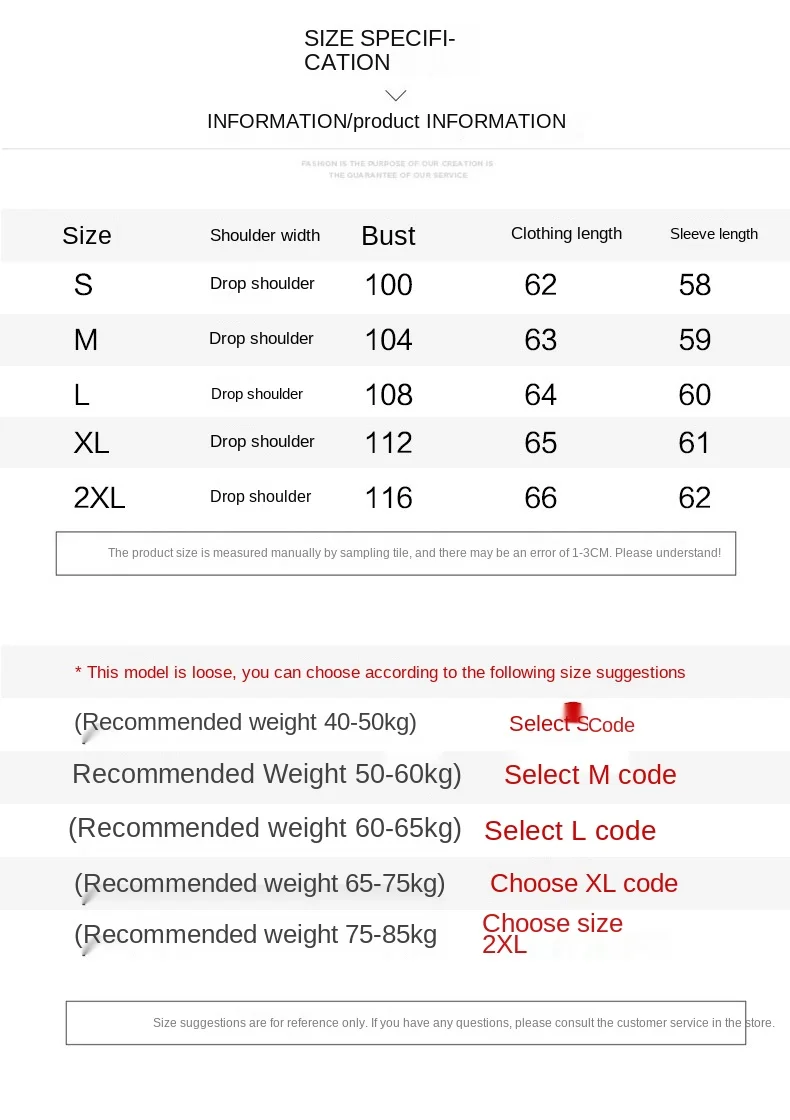Click bust value 108 in the L row
790x1120 pixels.
coord(388,395)
